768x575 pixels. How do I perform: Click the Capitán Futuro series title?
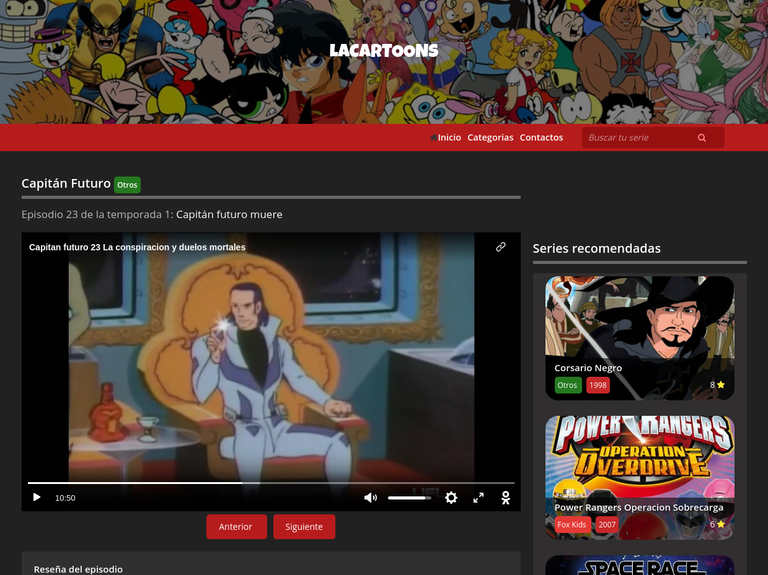click(x=66, y=183)
